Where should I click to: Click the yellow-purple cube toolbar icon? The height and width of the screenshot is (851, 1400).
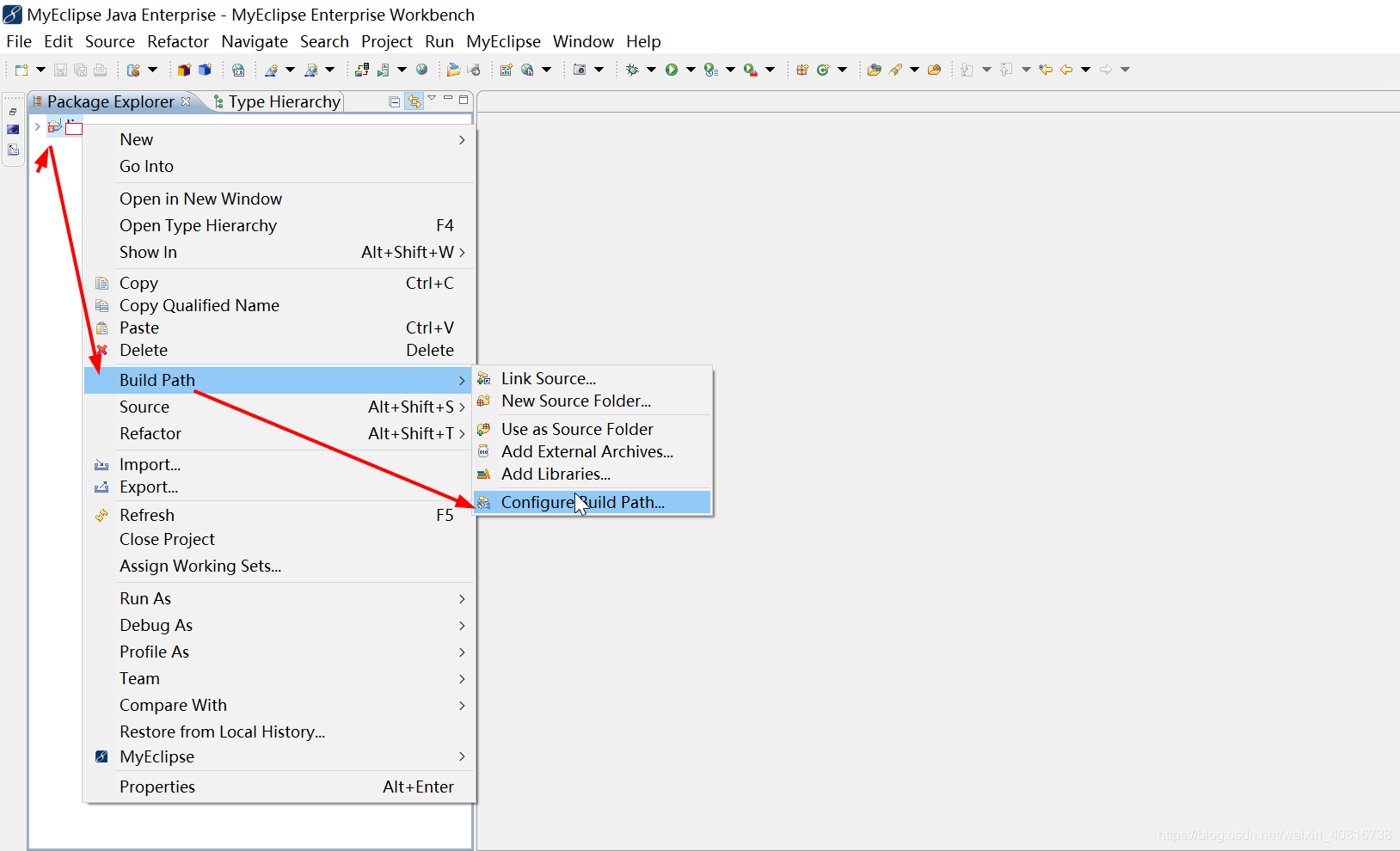(x=184, y=70)
